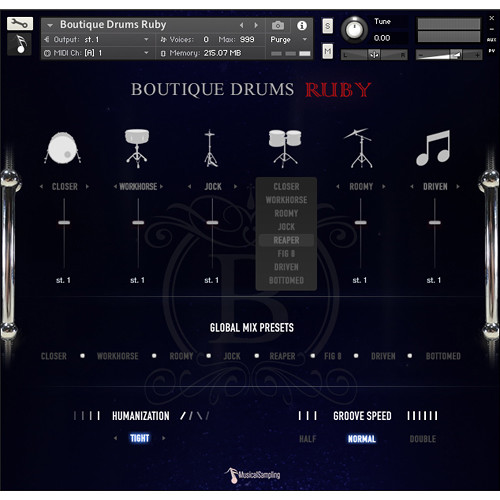Open DRIVEN channel output st. 1 selector
Viewport: 500px width, 500px height.
point(434,280)
